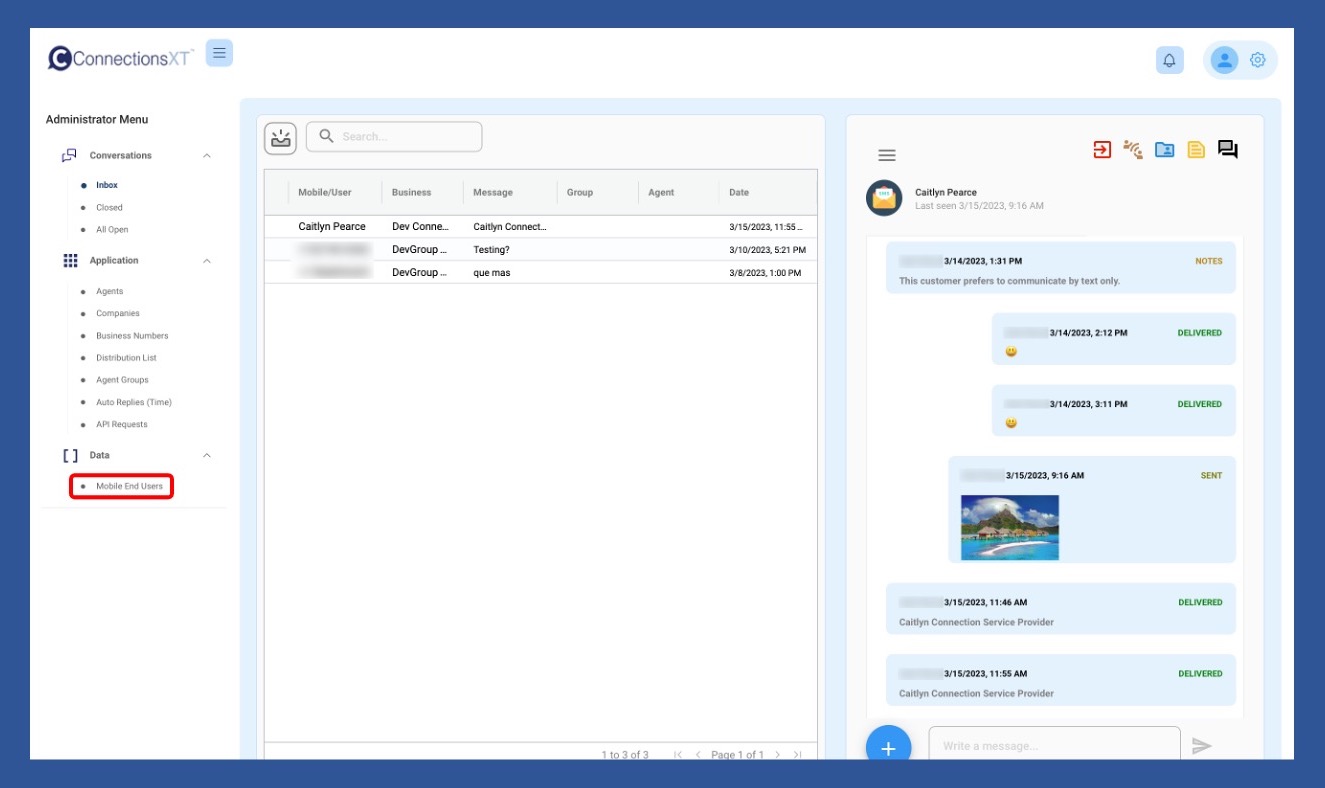The width and height of the screenshot is (1325, 788).
Task: Click the settings gear icon
Action: (x=1258, y=60)
